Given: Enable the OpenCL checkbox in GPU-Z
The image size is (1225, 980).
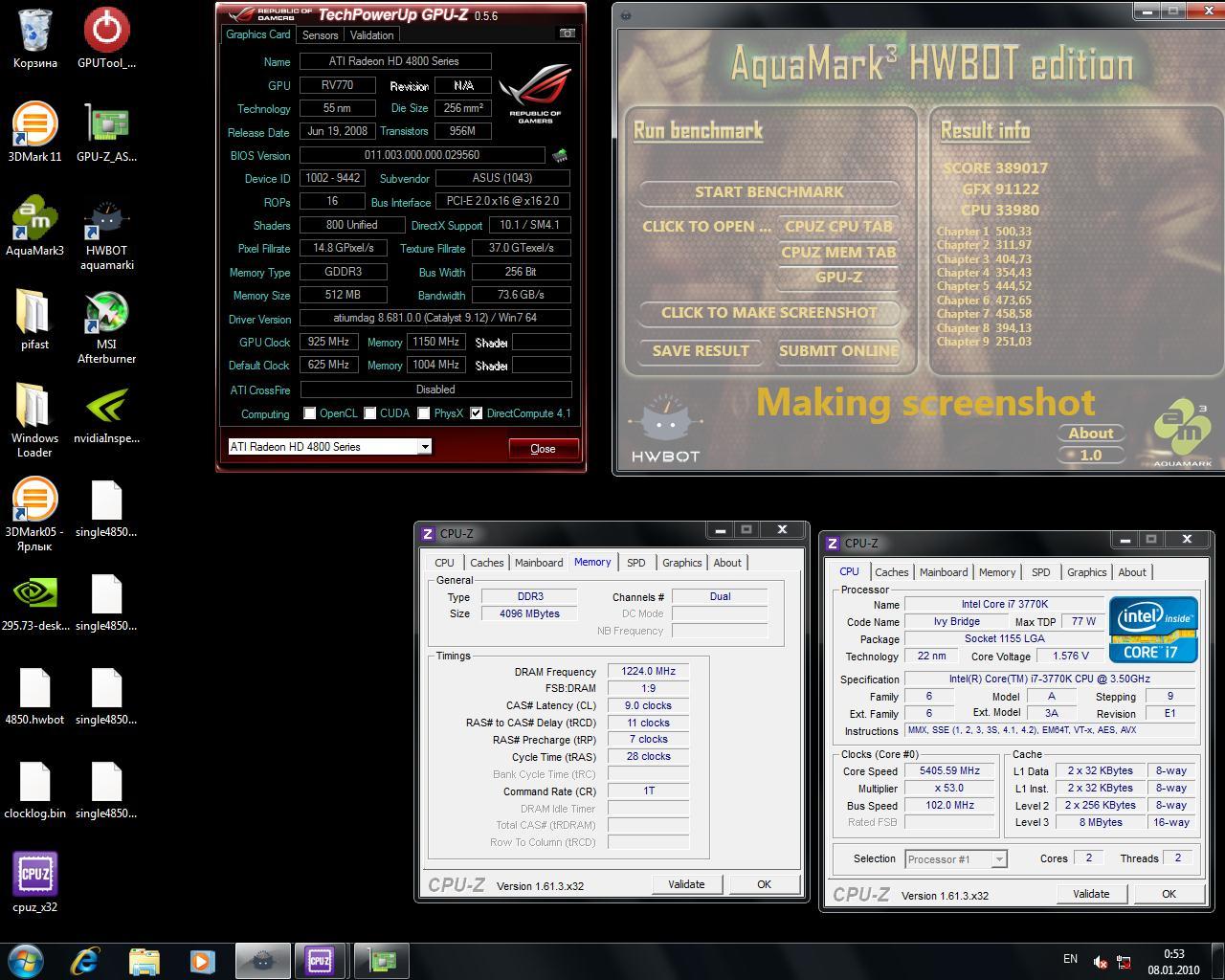Looking at the screenshot, I should pos(309,413).
